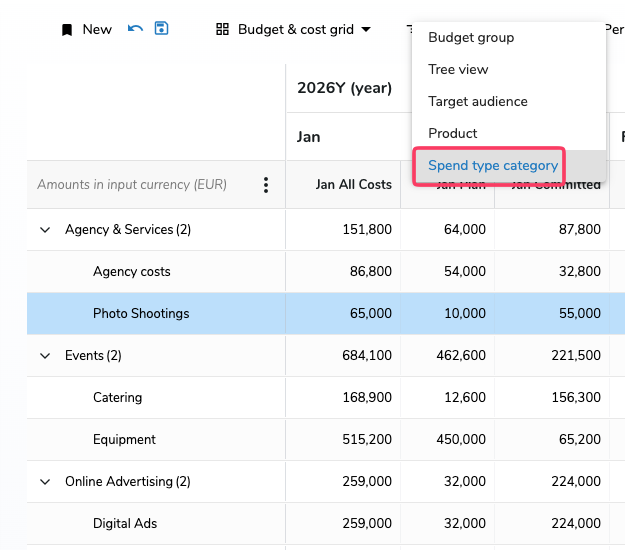The height and width of the screenshot is (550, 625).
Task: Click the Jan month header
Action: (x=309, y=137)
